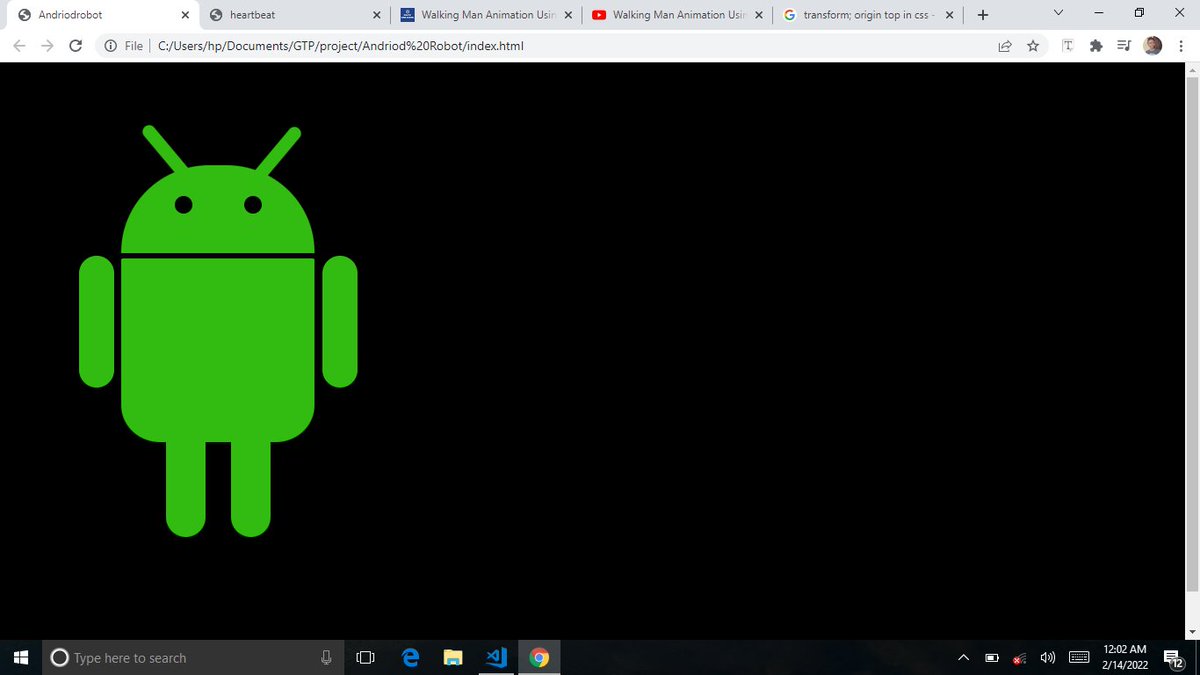This screenshot has height=675, width=1200.
Task: Open a new tab with the plus button
Action: click(x=982, y=14)
